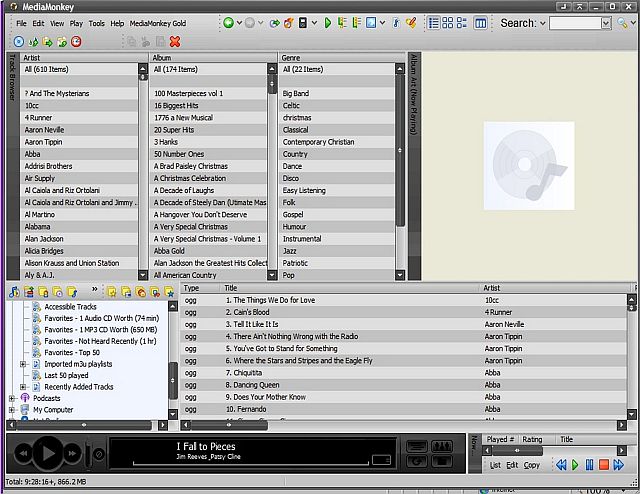Expand tree toolbar overflow chevron
Image resolution: width=640 pixels, height=494 pixels.
(x=95, y=289)
